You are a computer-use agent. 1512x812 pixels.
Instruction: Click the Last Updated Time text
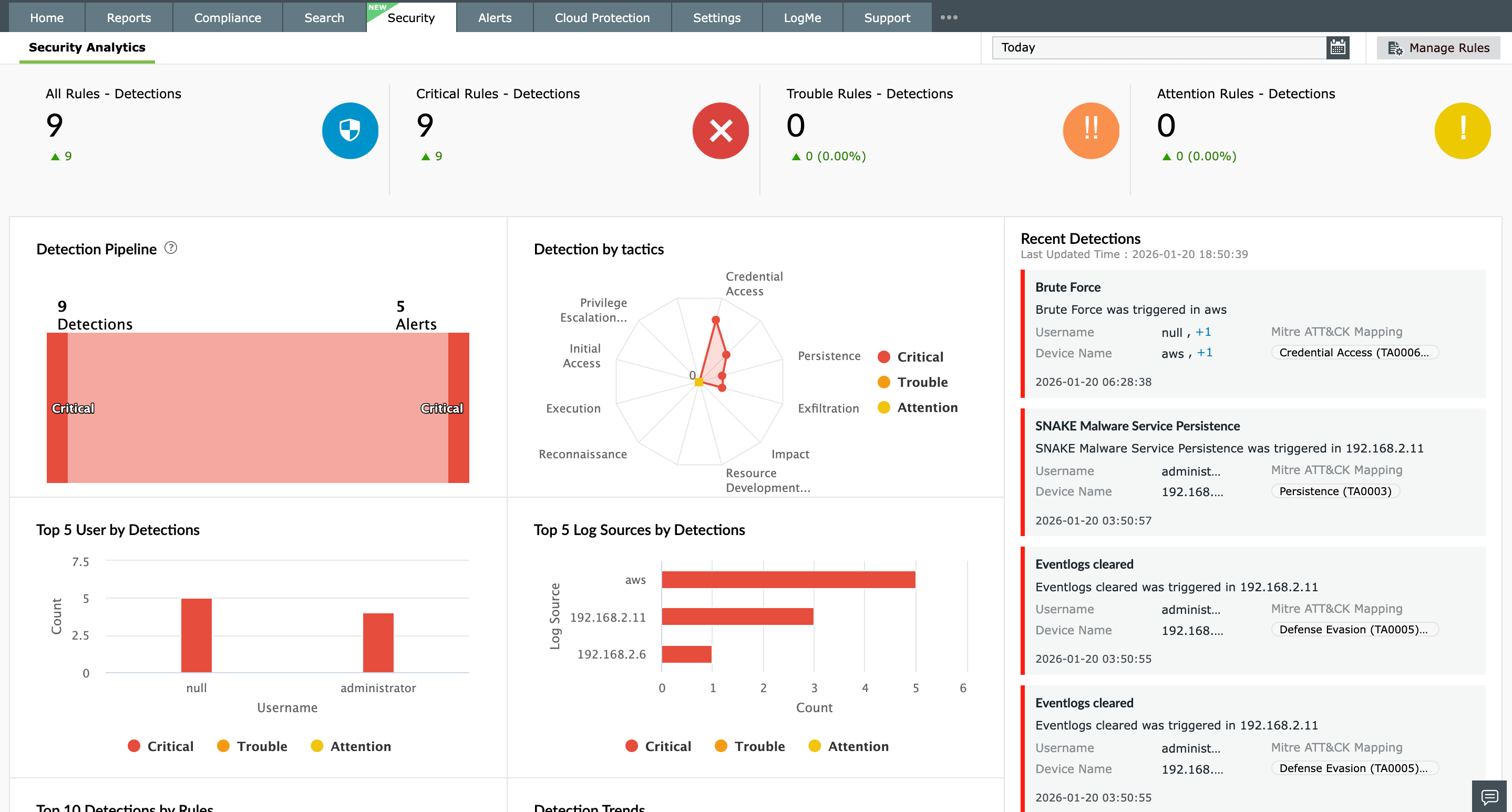click(1134, 254)
